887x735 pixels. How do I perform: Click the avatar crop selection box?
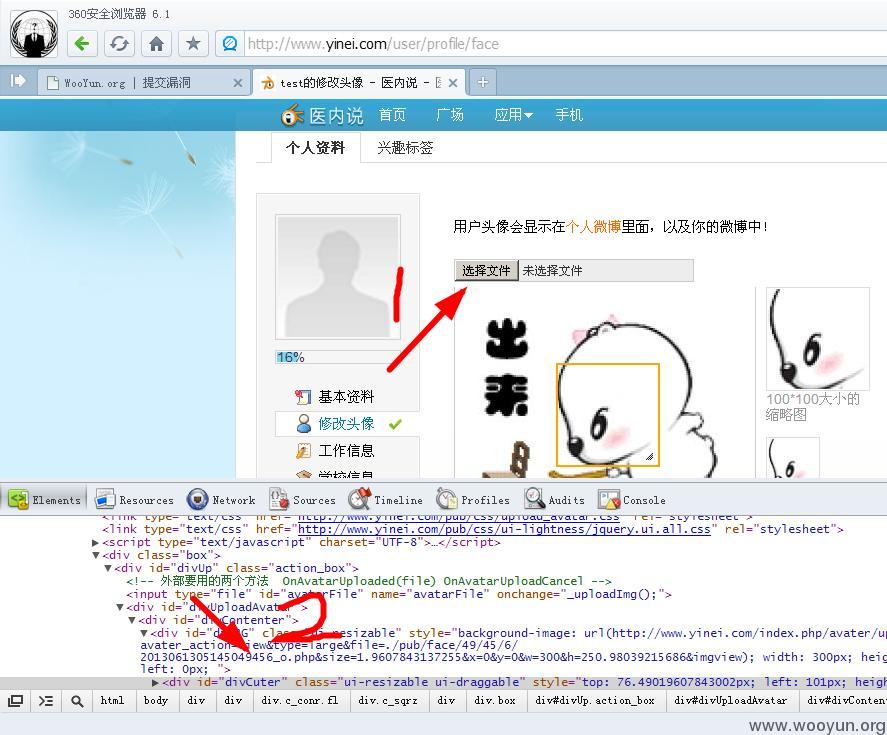point(608,414)
